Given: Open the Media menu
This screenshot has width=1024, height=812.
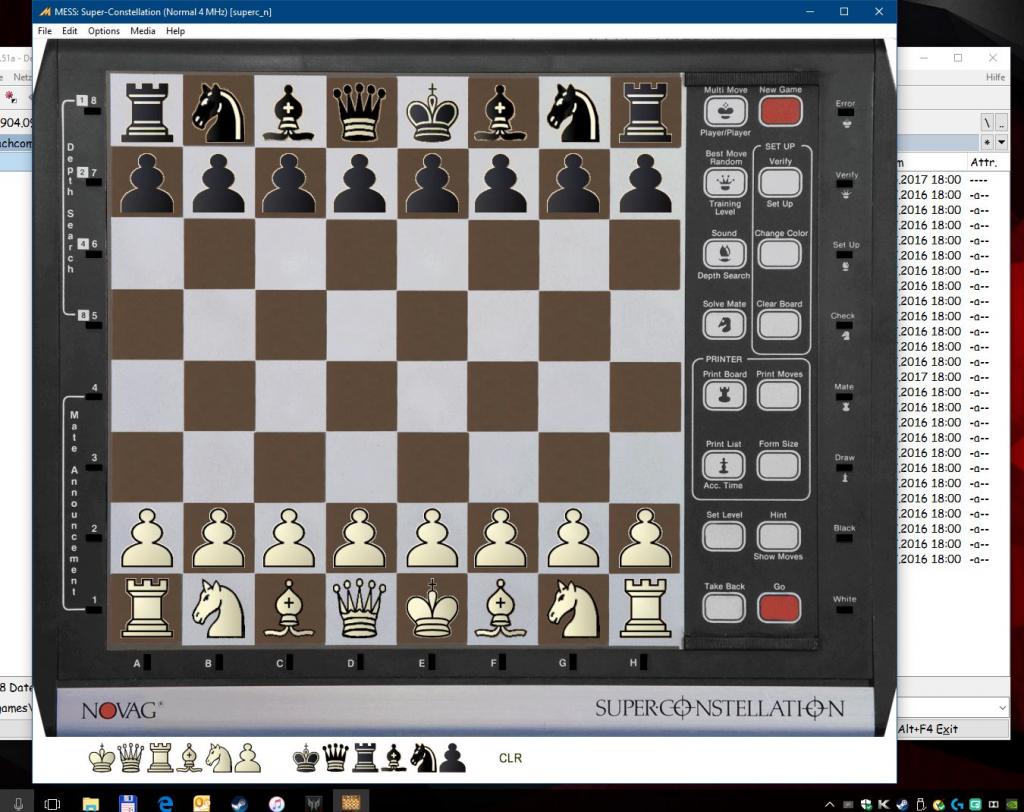Looking at the screenshot, I should 143,31.
